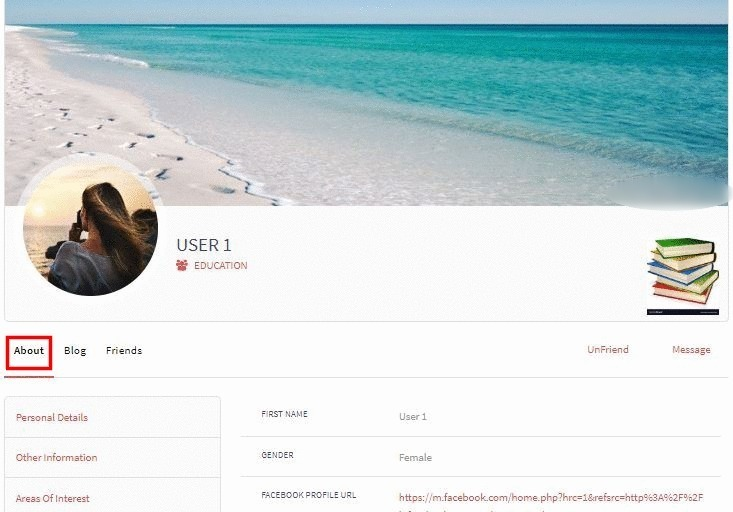Follow the Facebook profile URL link
733x512 pixels.
551,498
